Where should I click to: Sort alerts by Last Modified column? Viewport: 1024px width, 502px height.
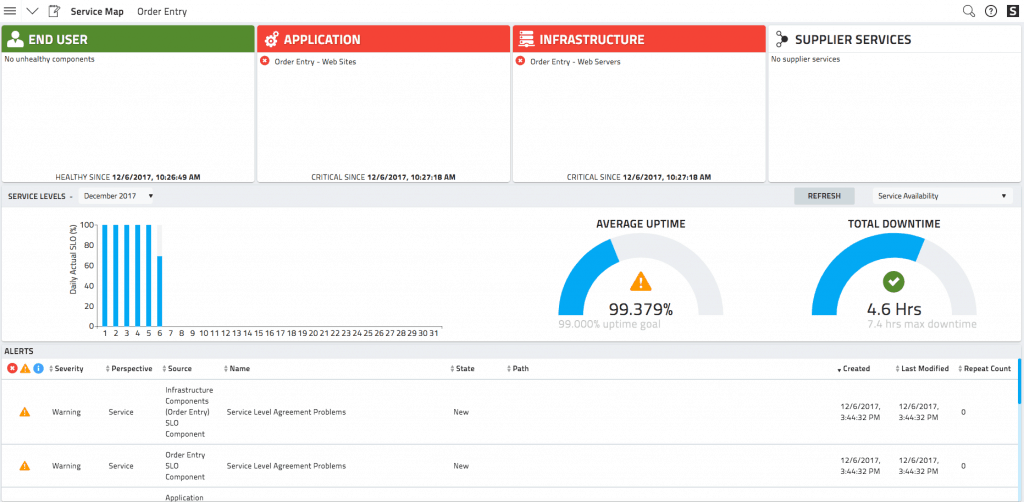point(922,369)
